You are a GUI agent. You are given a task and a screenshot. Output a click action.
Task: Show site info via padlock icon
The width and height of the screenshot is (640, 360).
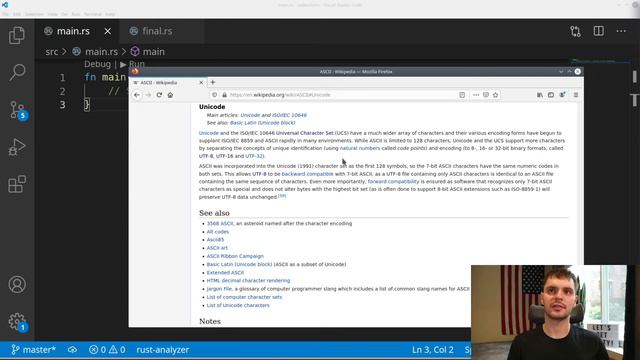224,95
